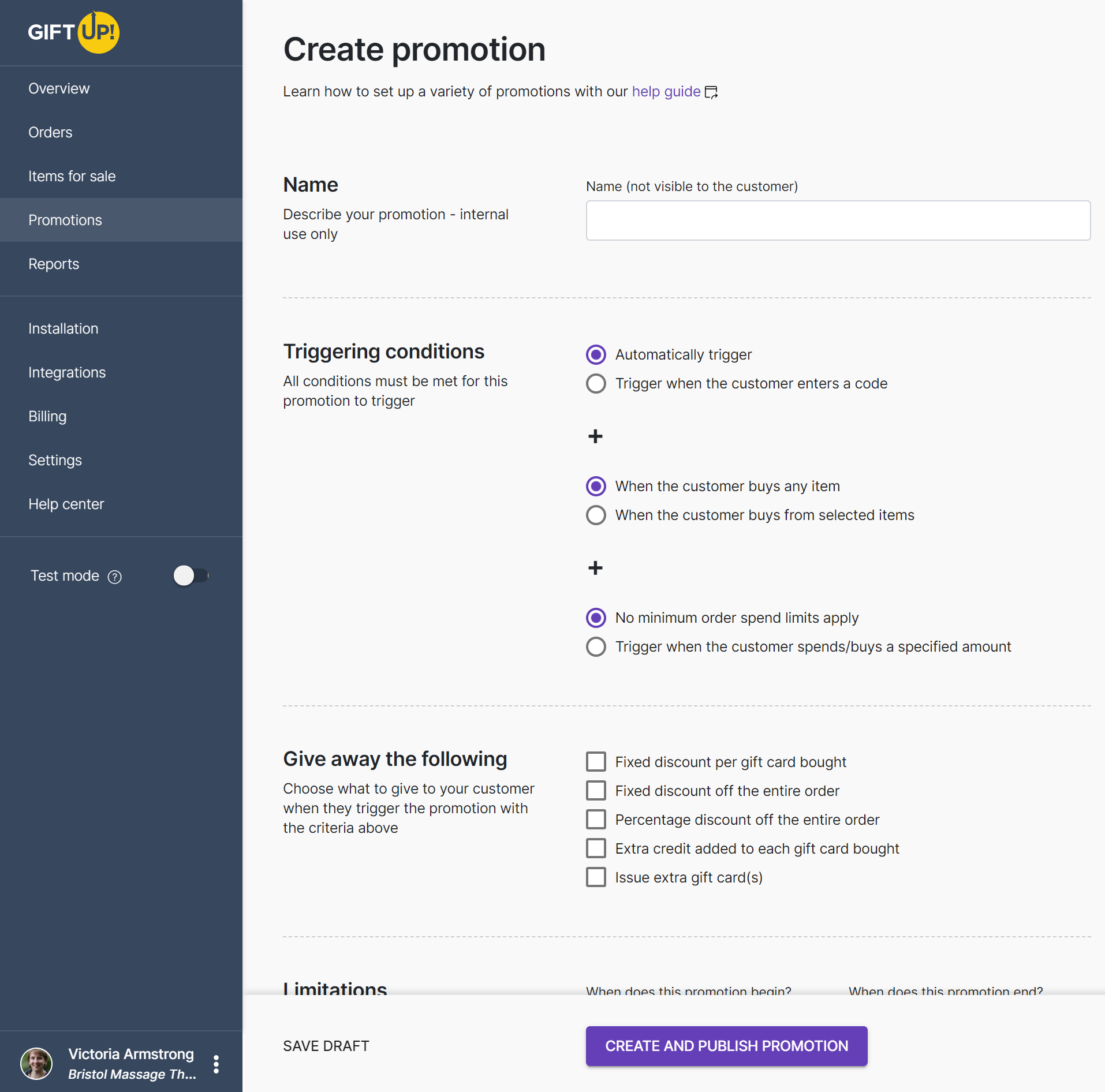Image resolution: width=1105 pixels, height=1092 pixels.
Task: Check Fixed discount off the entire order
Action: point(596,791)
